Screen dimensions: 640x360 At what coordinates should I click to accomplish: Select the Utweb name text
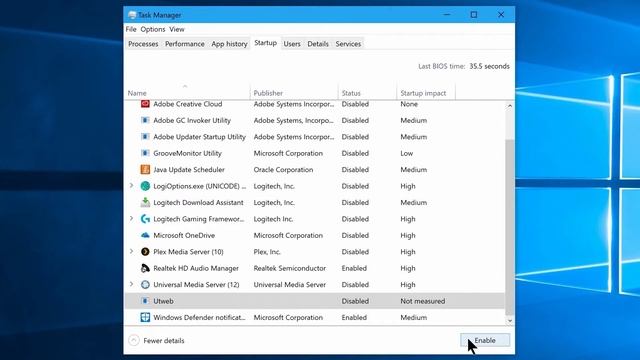point(163,301)
